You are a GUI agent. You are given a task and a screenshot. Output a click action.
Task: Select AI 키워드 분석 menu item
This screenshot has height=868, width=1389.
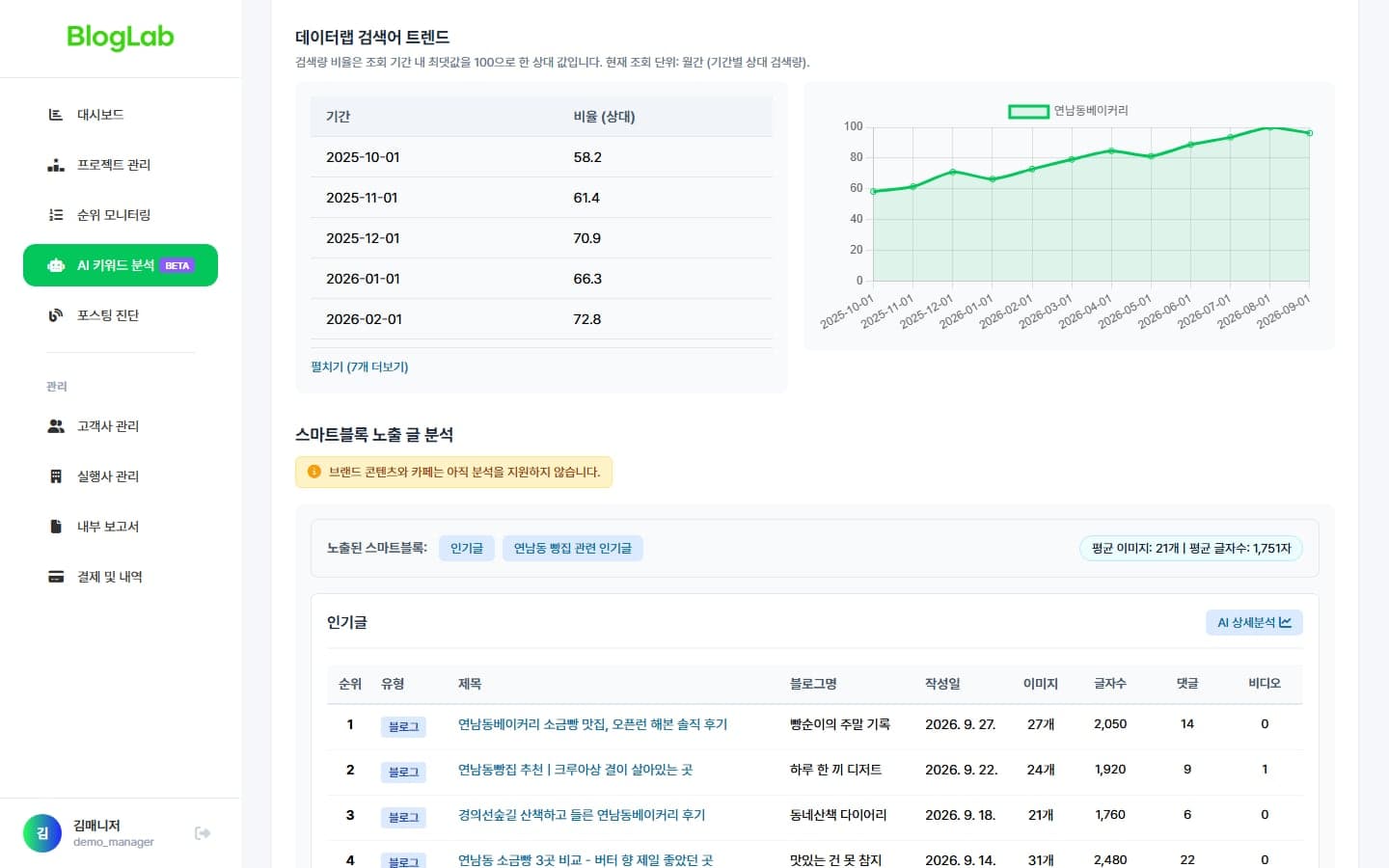[121, 265]
